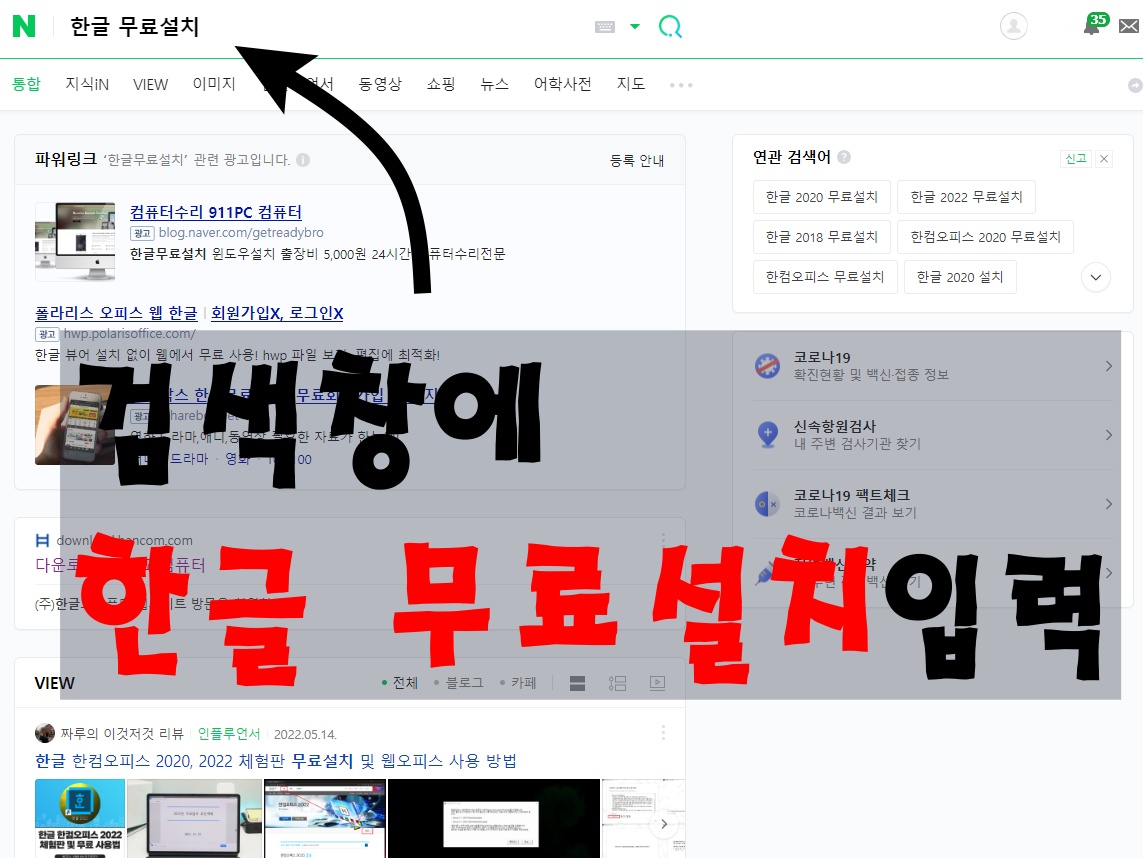The height and width of the screenshot is (858, 1143).
Task: Filter VIEW results by 블로그
Action: click(459, 683)
